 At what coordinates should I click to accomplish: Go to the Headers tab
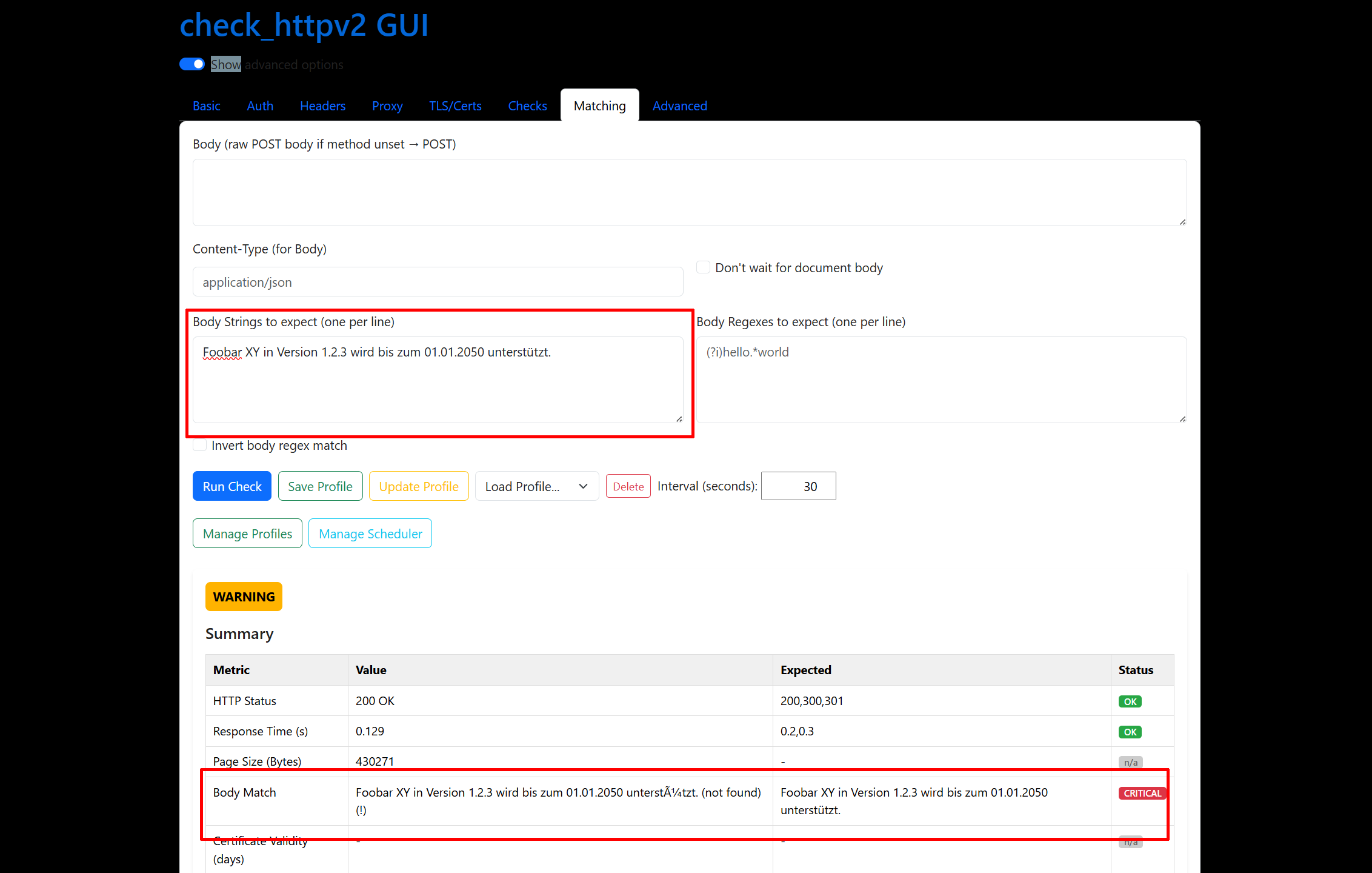click(322, 106)
